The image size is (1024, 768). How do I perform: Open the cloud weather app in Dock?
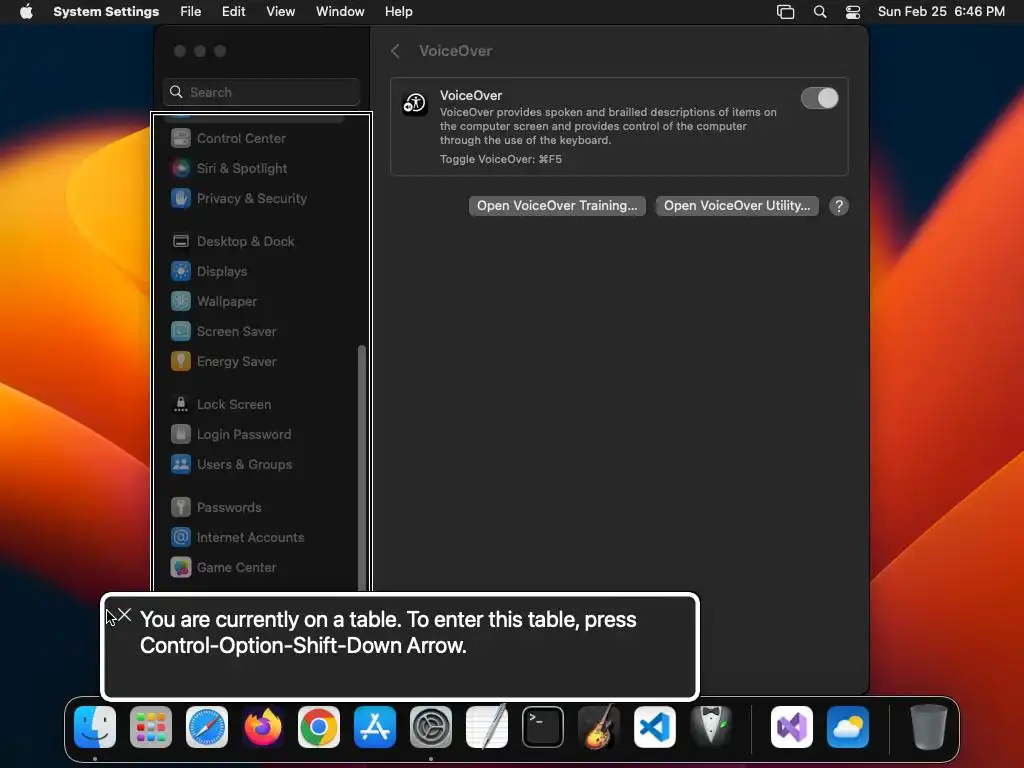848,728
